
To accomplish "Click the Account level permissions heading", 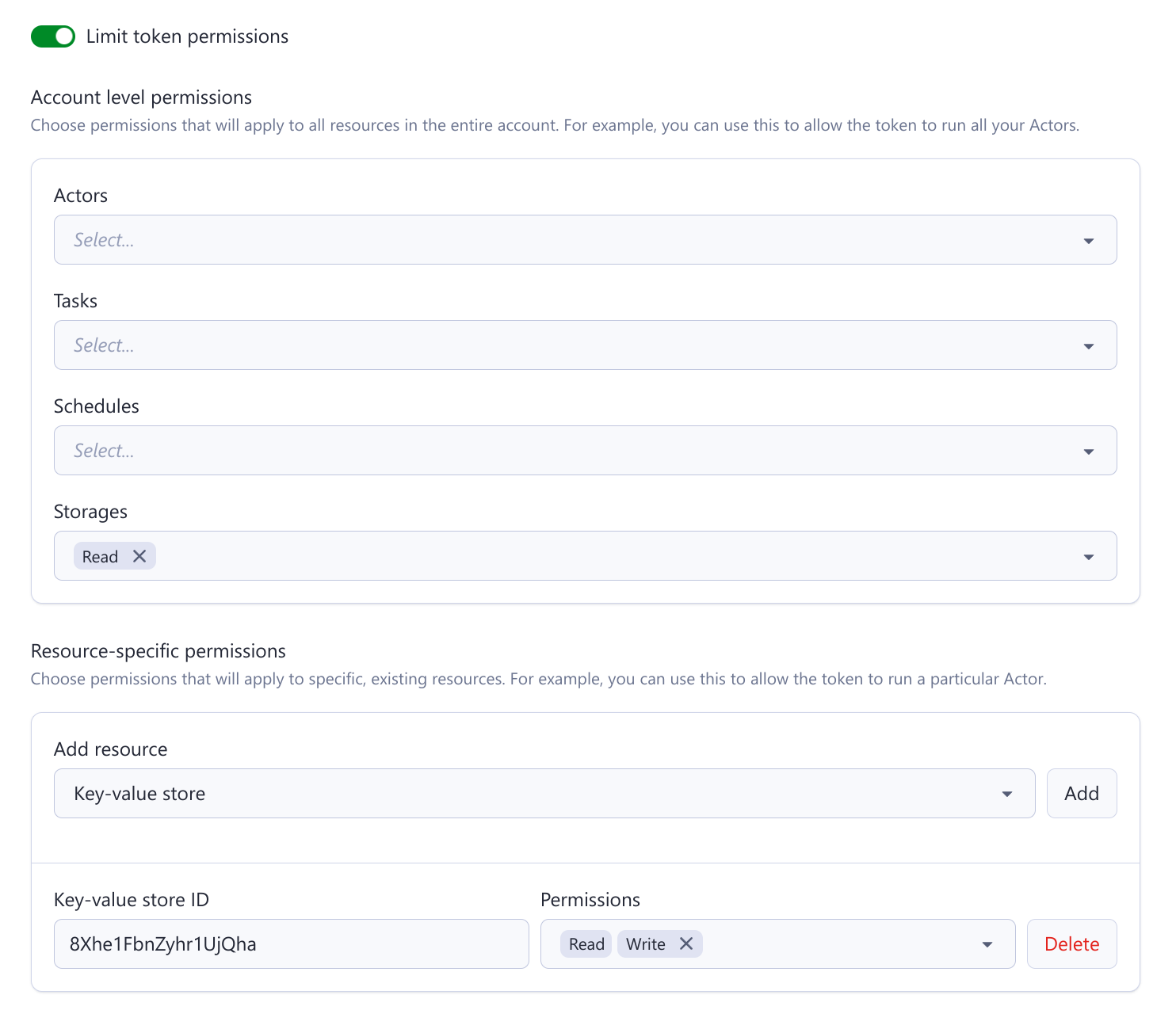I will coord(141,97).
